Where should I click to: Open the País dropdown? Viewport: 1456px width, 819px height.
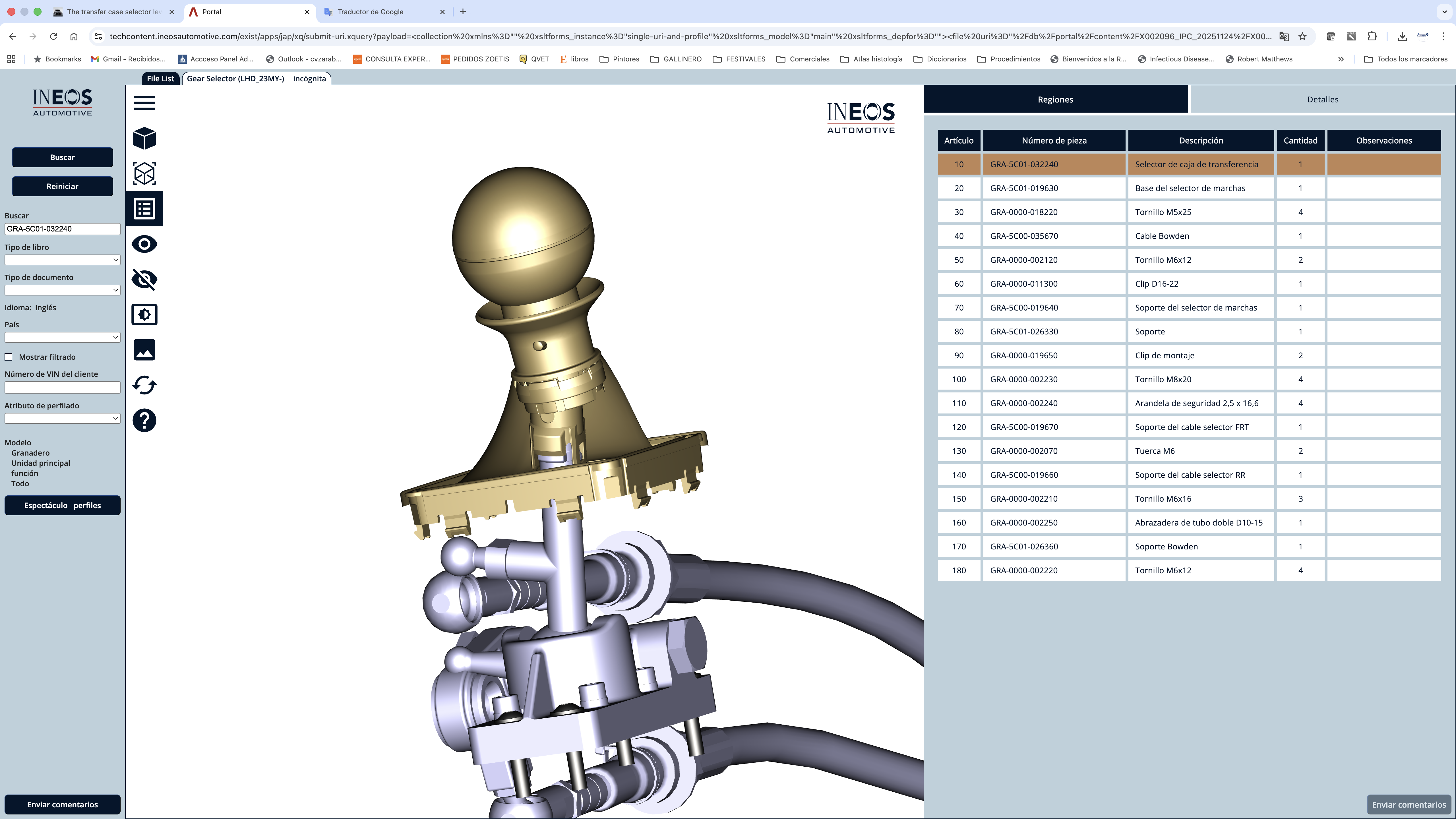[x=62, y=338]
